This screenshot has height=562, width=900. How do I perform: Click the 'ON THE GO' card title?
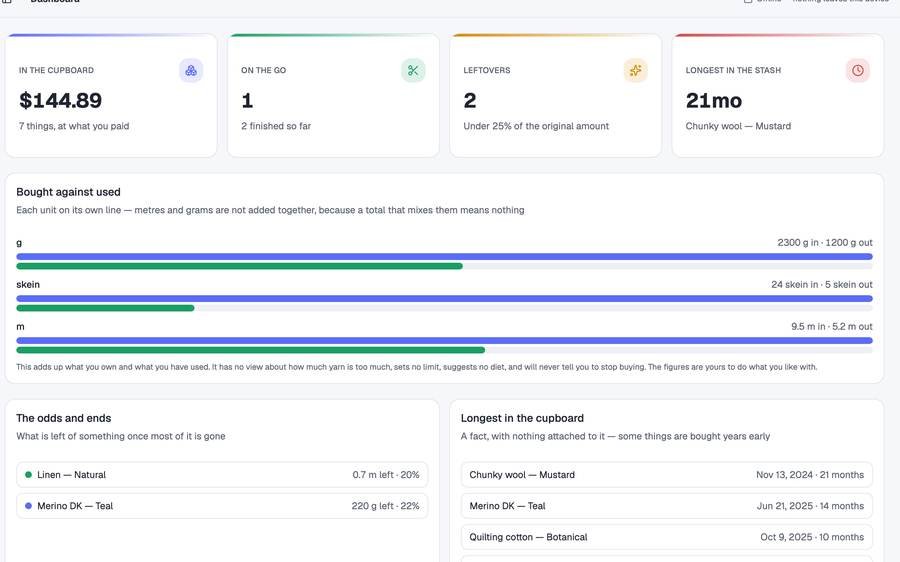click(263, 70)
